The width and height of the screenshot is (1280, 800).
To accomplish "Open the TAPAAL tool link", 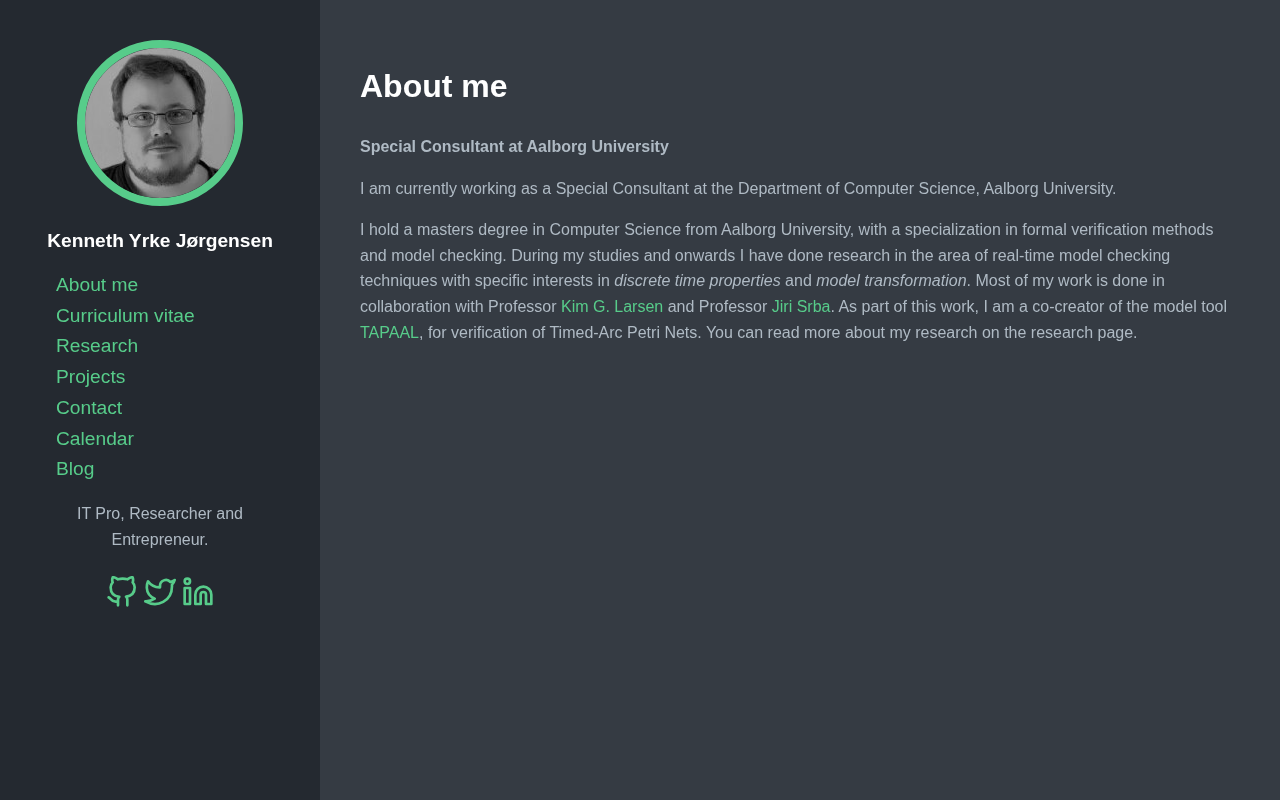I will (389, 333).
